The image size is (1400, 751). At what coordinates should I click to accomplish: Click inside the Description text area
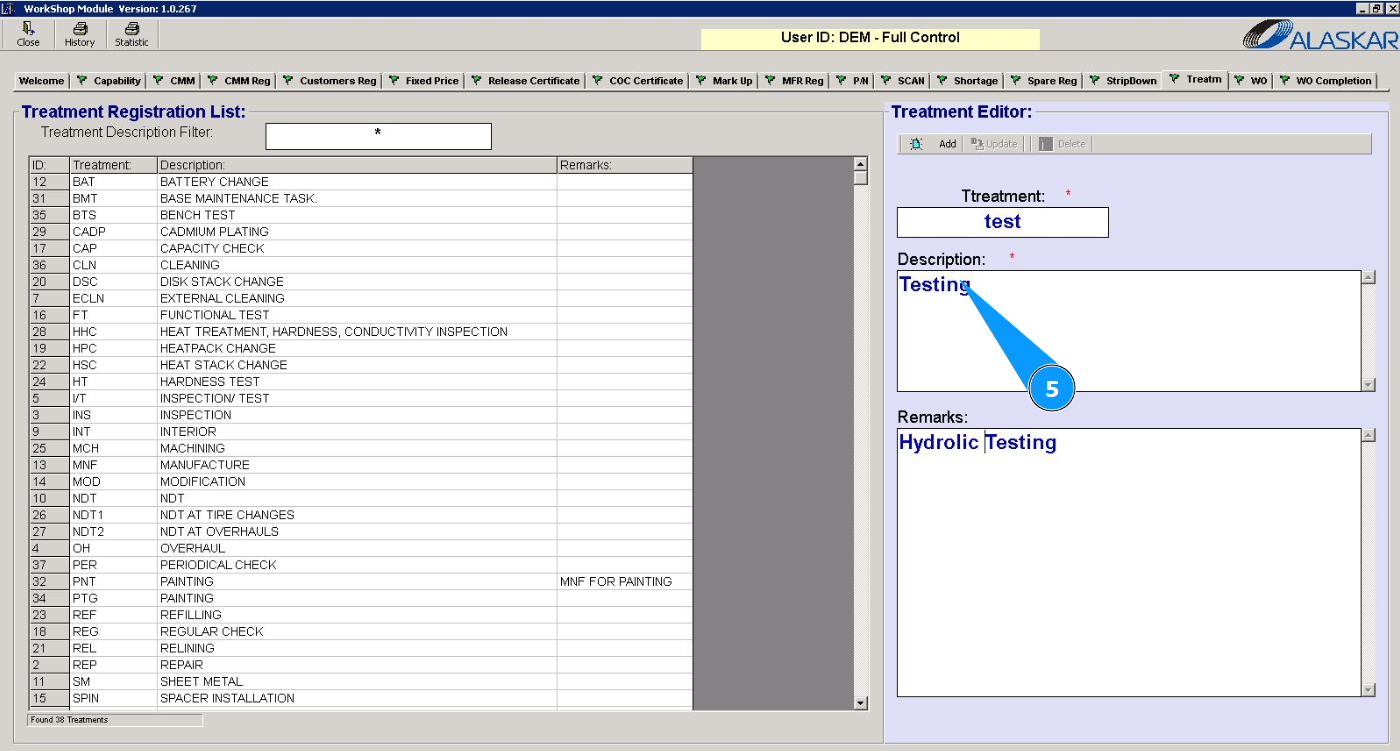1129,331
